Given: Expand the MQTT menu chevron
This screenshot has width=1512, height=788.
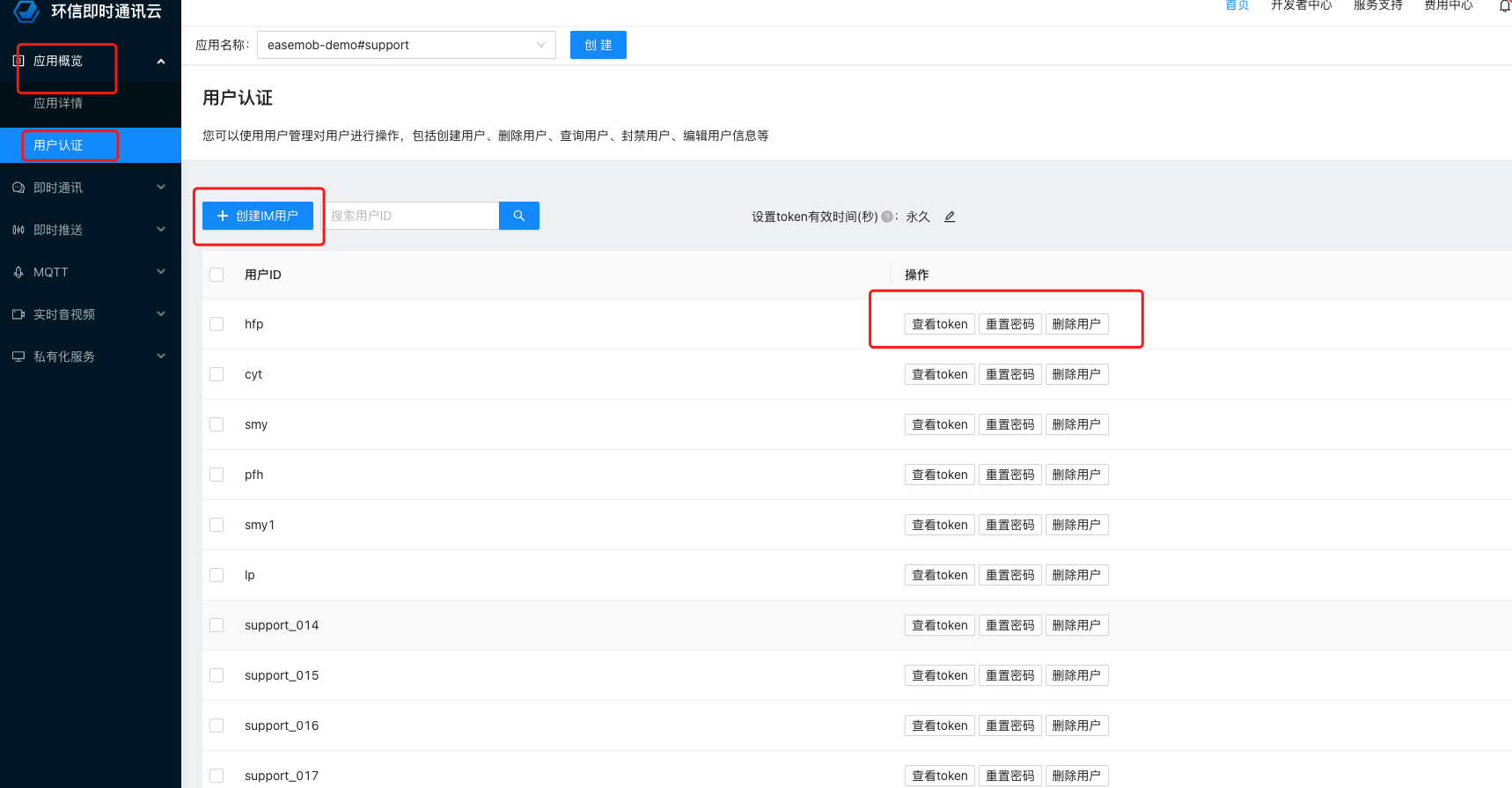Looking at the screenshot, I should [161, 272].
